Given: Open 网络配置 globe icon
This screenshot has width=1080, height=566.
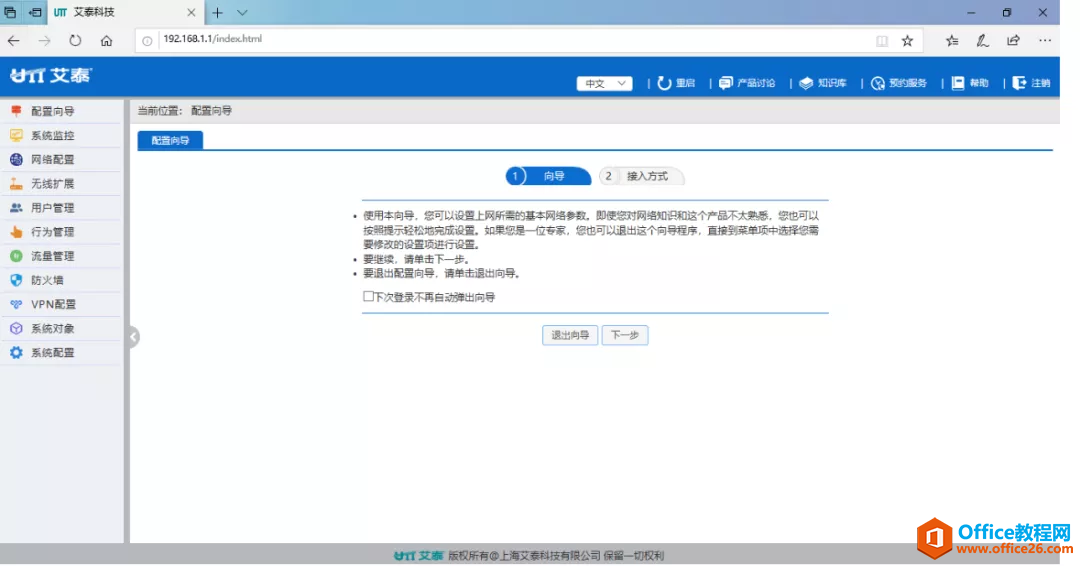Looking at the screenshot, I should [17, 159].
